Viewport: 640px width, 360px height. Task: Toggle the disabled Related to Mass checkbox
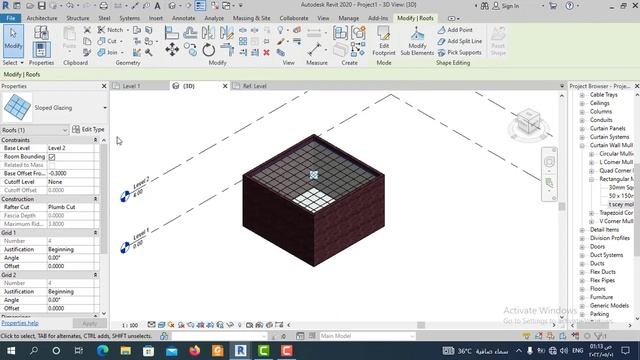[x=52, y=165]
